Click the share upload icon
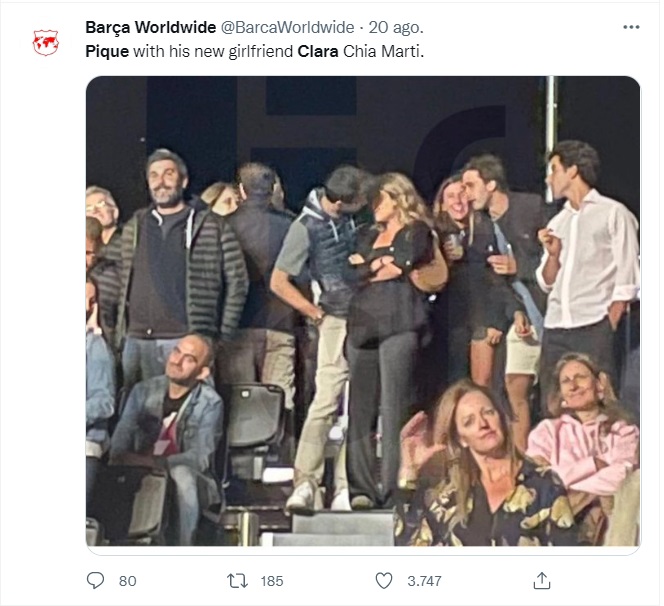 click(541, 580)
